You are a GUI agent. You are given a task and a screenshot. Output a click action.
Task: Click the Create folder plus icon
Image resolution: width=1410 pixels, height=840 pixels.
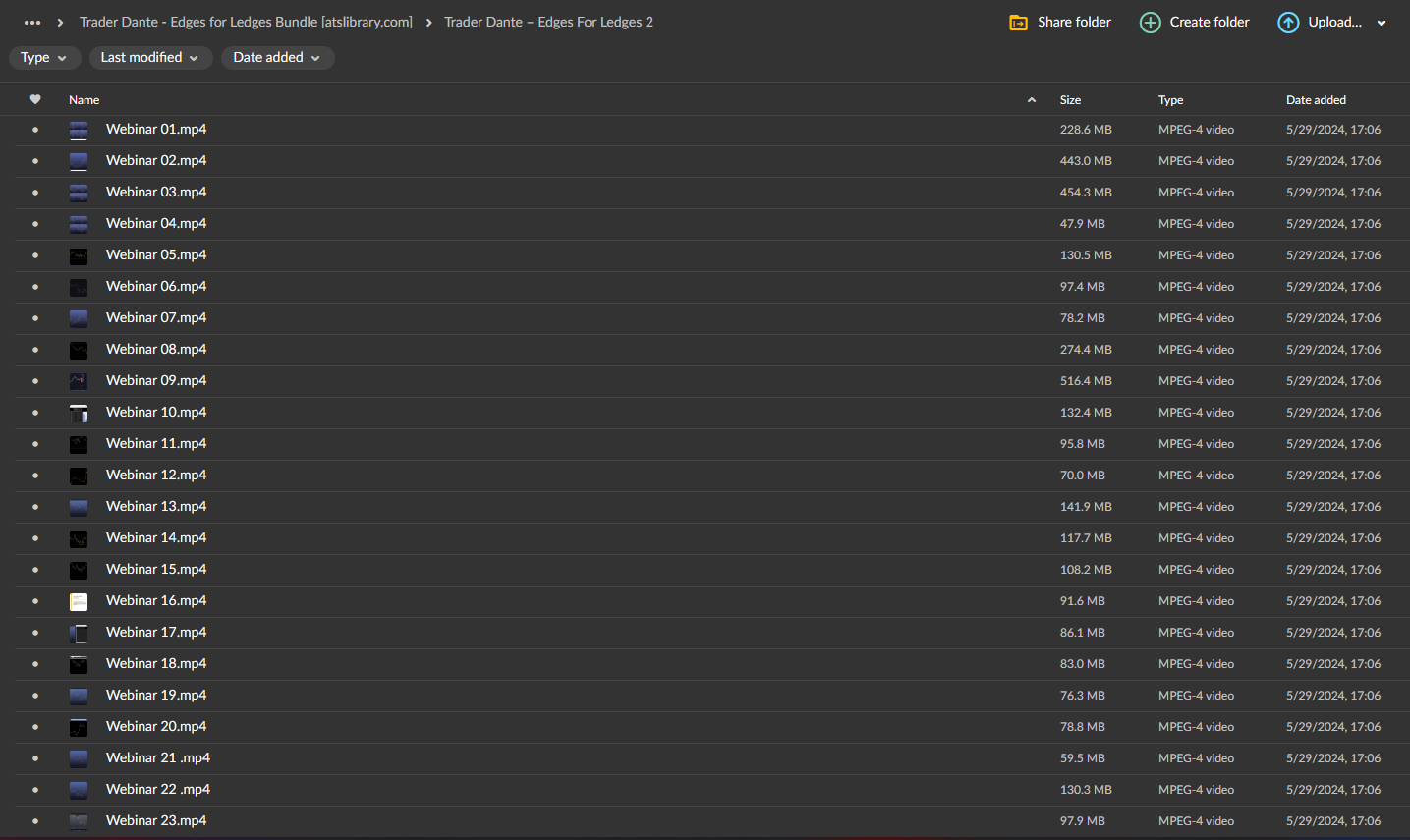[x=1150, y=22]
